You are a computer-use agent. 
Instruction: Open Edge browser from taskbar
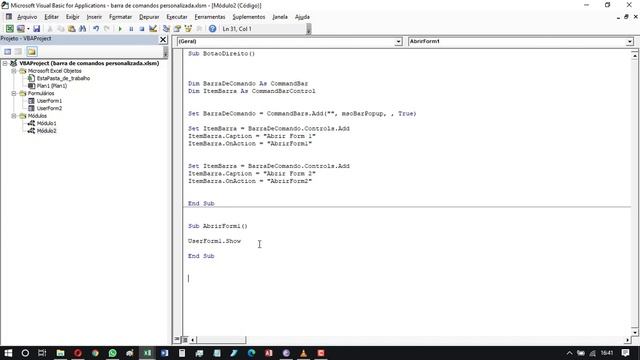pyautogui.click(x=251, y=353)
